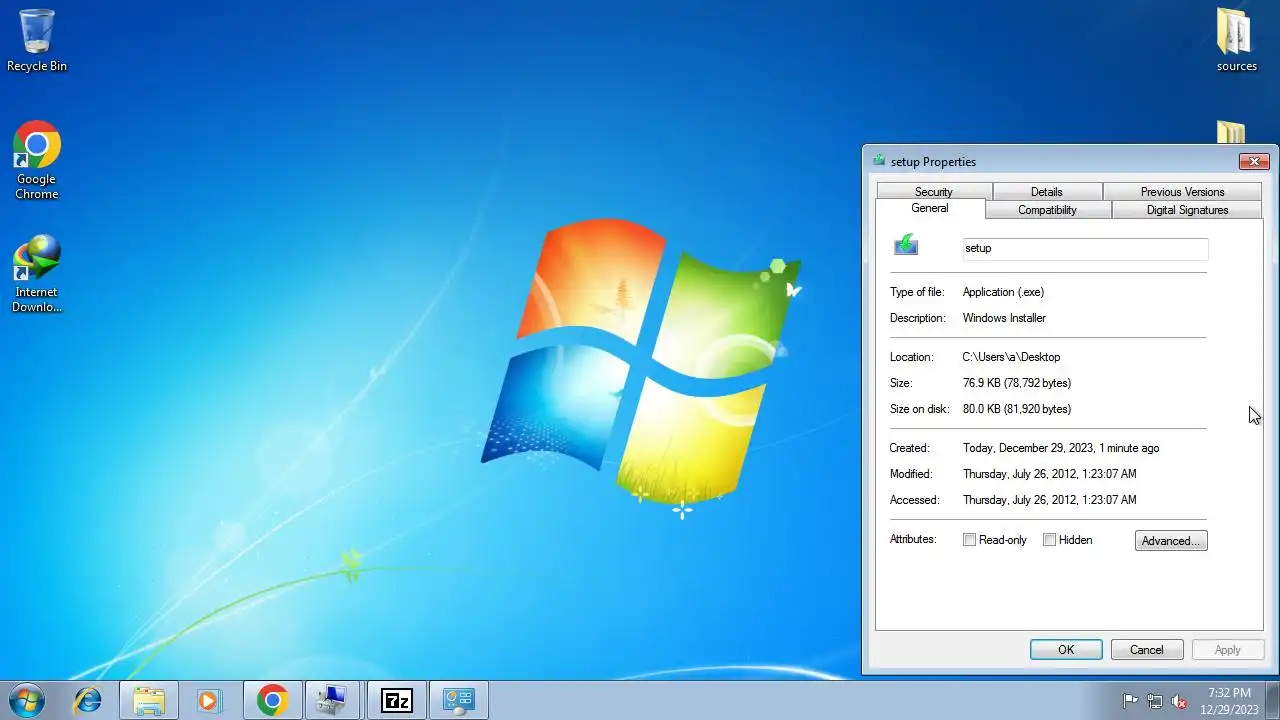Click the Accessed date value
1280x720 pixels.
click(x=1049, y=500)
